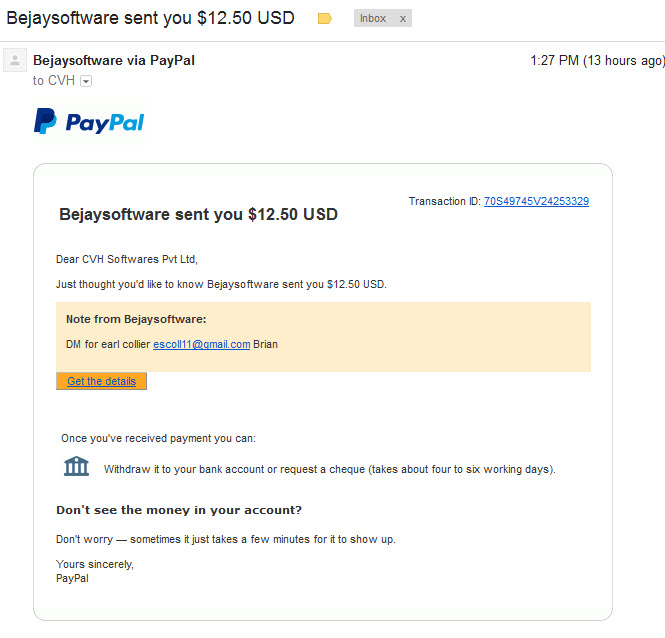
Task: Click the Get the details button
Action: pos(101,381)
